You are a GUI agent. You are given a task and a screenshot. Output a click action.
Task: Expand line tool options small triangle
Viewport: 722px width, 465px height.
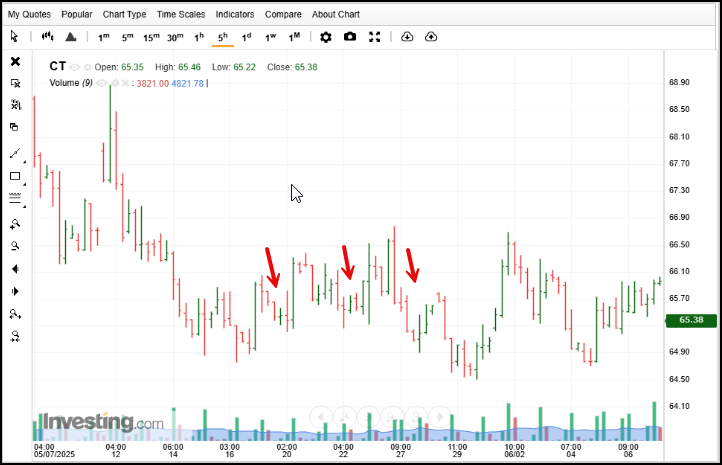click(x=24, y=162)
